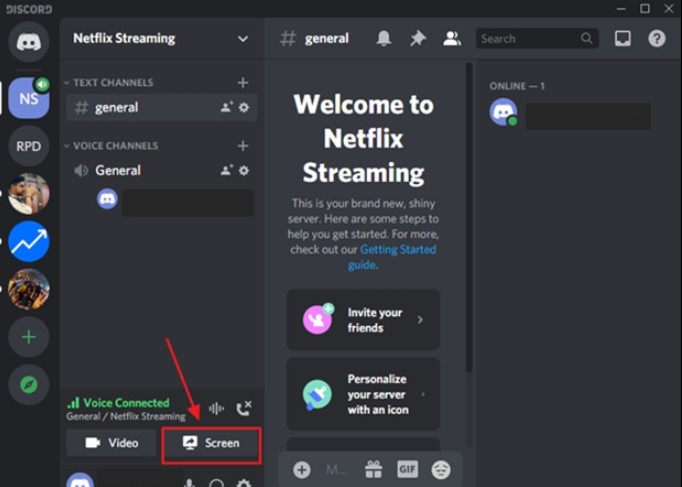Open the RPD server
The width and height of the screenshot is (682, 487).
(x=29, y=146)
